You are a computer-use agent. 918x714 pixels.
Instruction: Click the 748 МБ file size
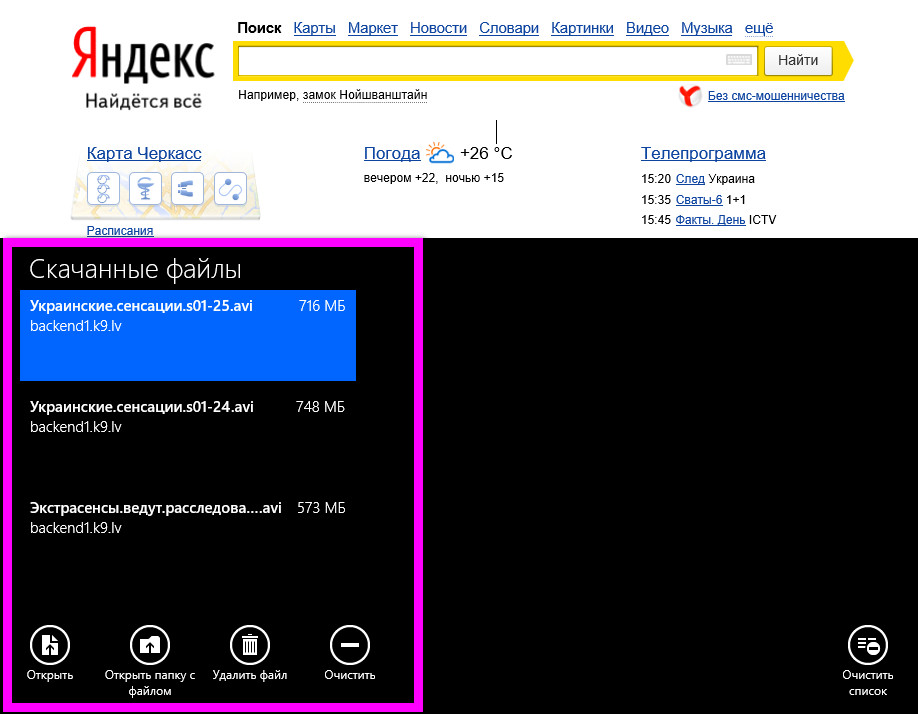click(x=320, y=407)
